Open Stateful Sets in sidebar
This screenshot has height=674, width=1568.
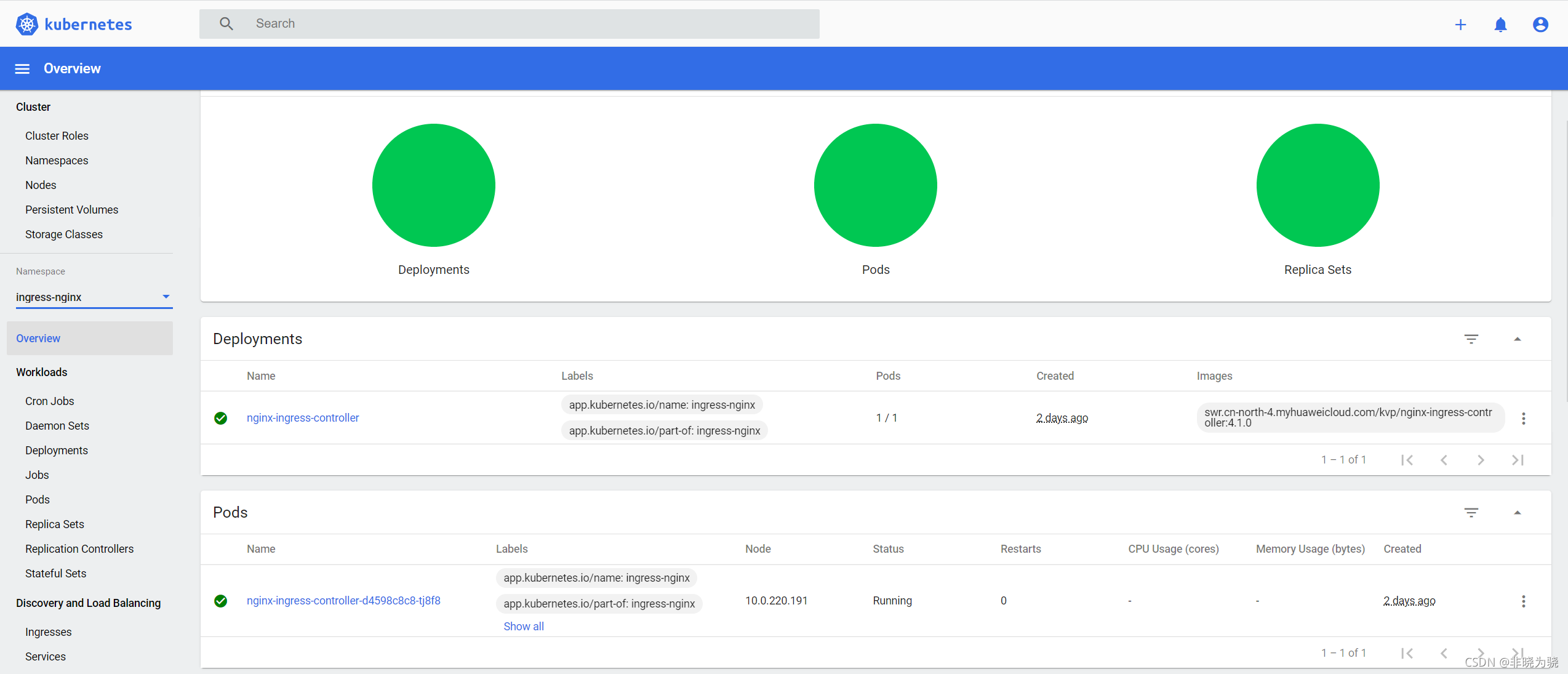[56, 573]
